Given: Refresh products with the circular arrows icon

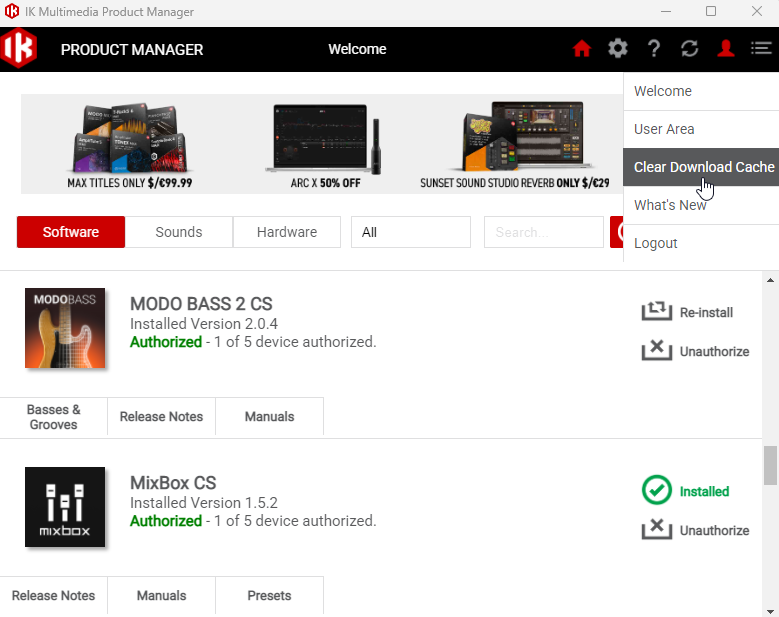Looking at the screenshot, I should click(690, 49).
